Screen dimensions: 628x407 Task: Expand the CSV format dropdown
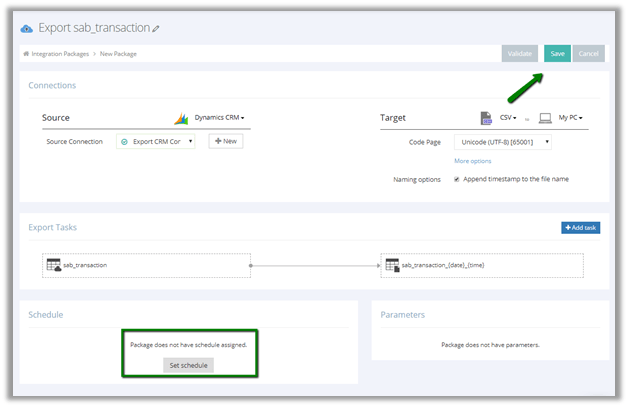point(508,118)
